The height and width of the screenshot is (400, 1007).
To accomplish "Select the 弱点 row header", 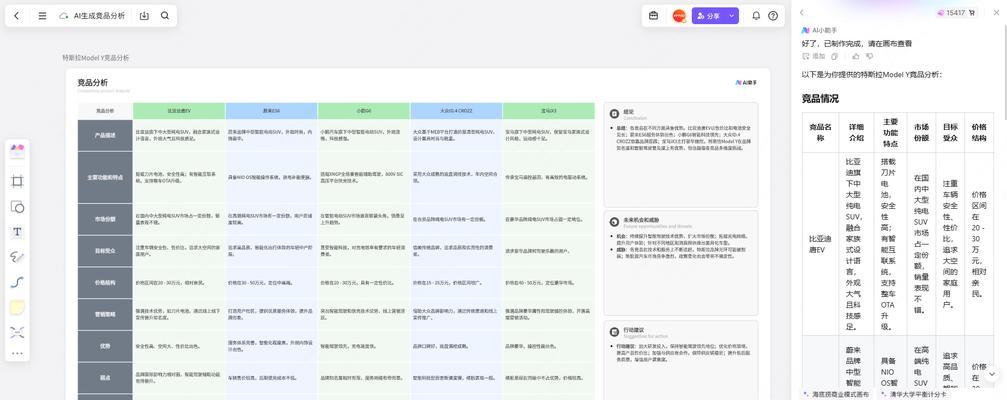I will click(105, 378).
